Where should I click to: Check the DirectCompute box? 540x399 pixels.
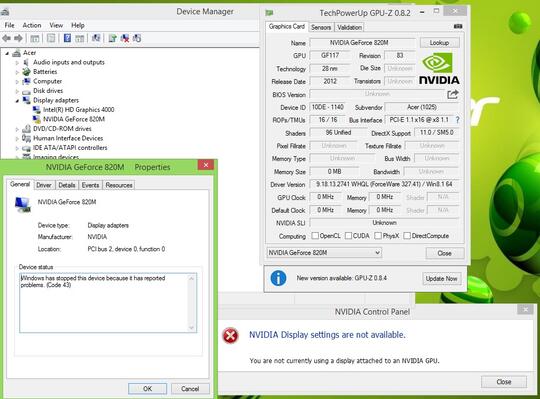click(407, 235)
